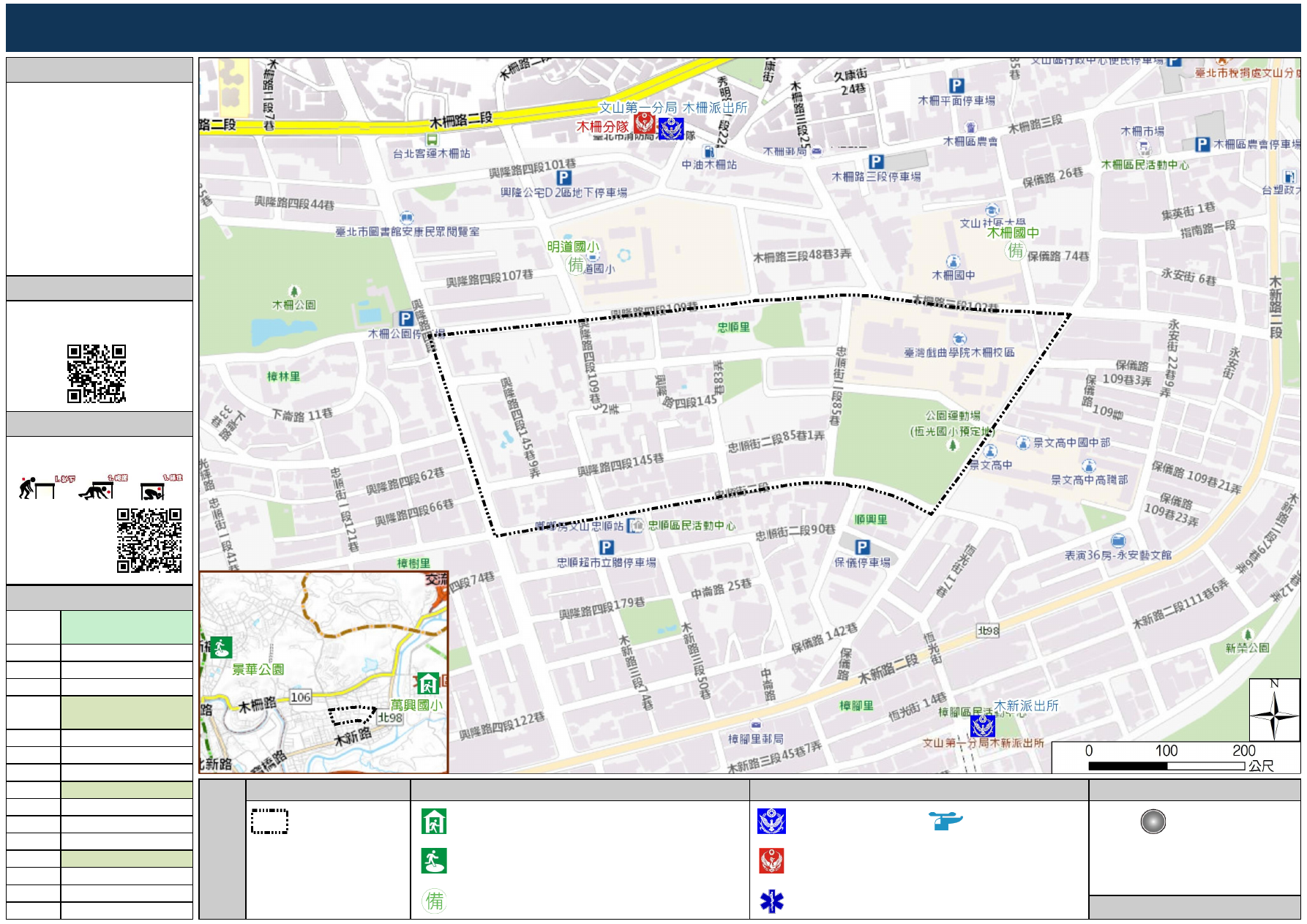Click the dashed boundary rectangle legend symbol
1307x924 pixels.
[269, 821]
